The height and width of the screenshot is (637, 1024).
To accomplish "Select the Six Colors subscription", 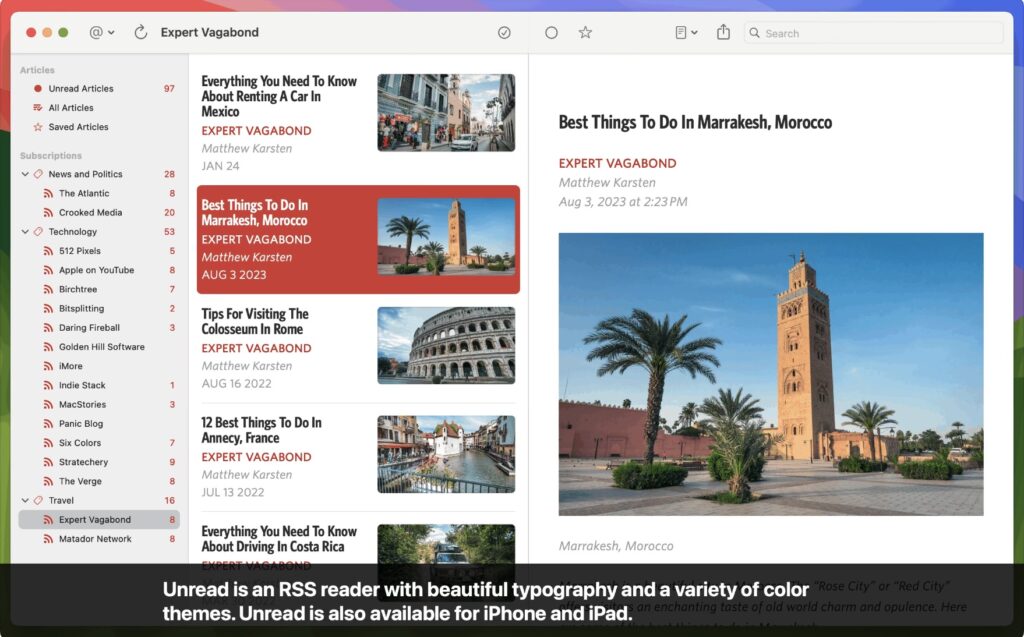I will pyautogui.click(x=80, y=443).
